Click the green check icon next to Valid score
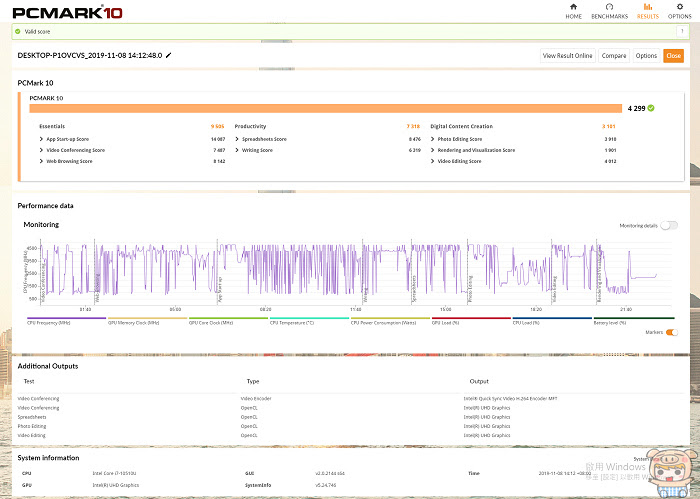Viewport: 700px width, 499px height. tap(17, 32)
